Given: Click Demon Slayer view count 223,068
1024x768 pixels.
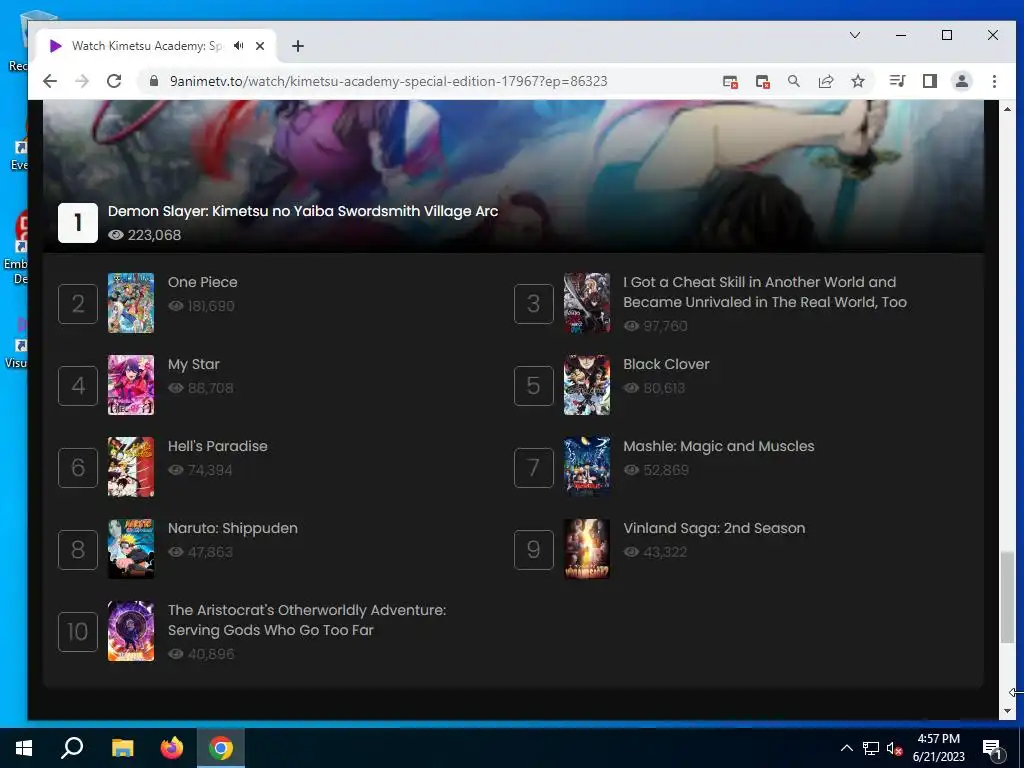Looking at the screenshot, I should (144, 235).
